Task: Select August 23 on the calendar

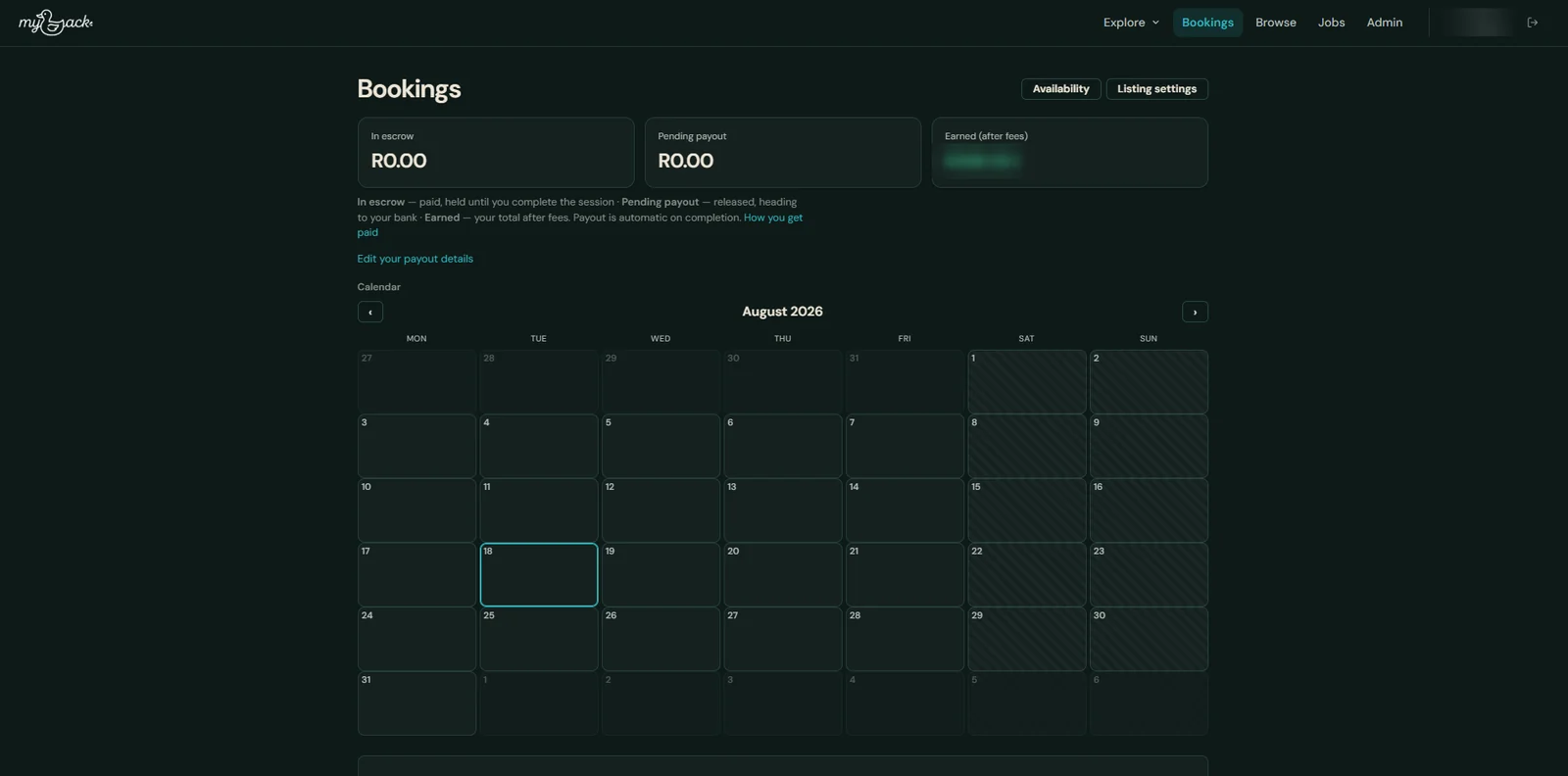Action: [1149, 575]
